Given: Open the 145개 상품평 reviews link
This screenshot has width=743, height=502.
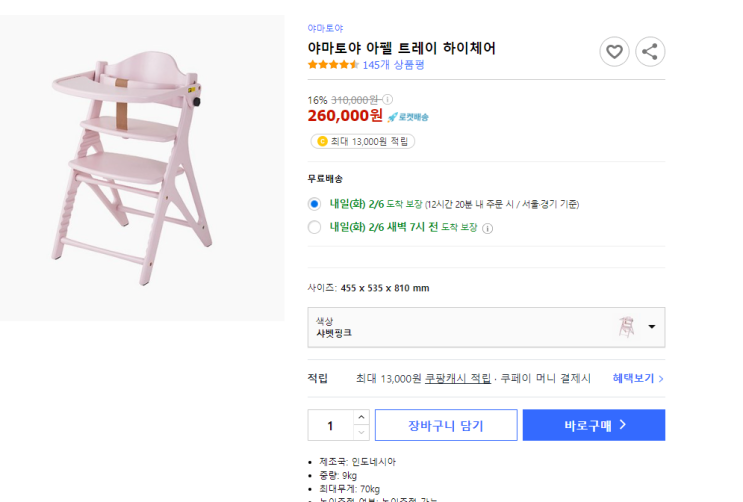Looking at the screenshot, I should pos(393,65).
